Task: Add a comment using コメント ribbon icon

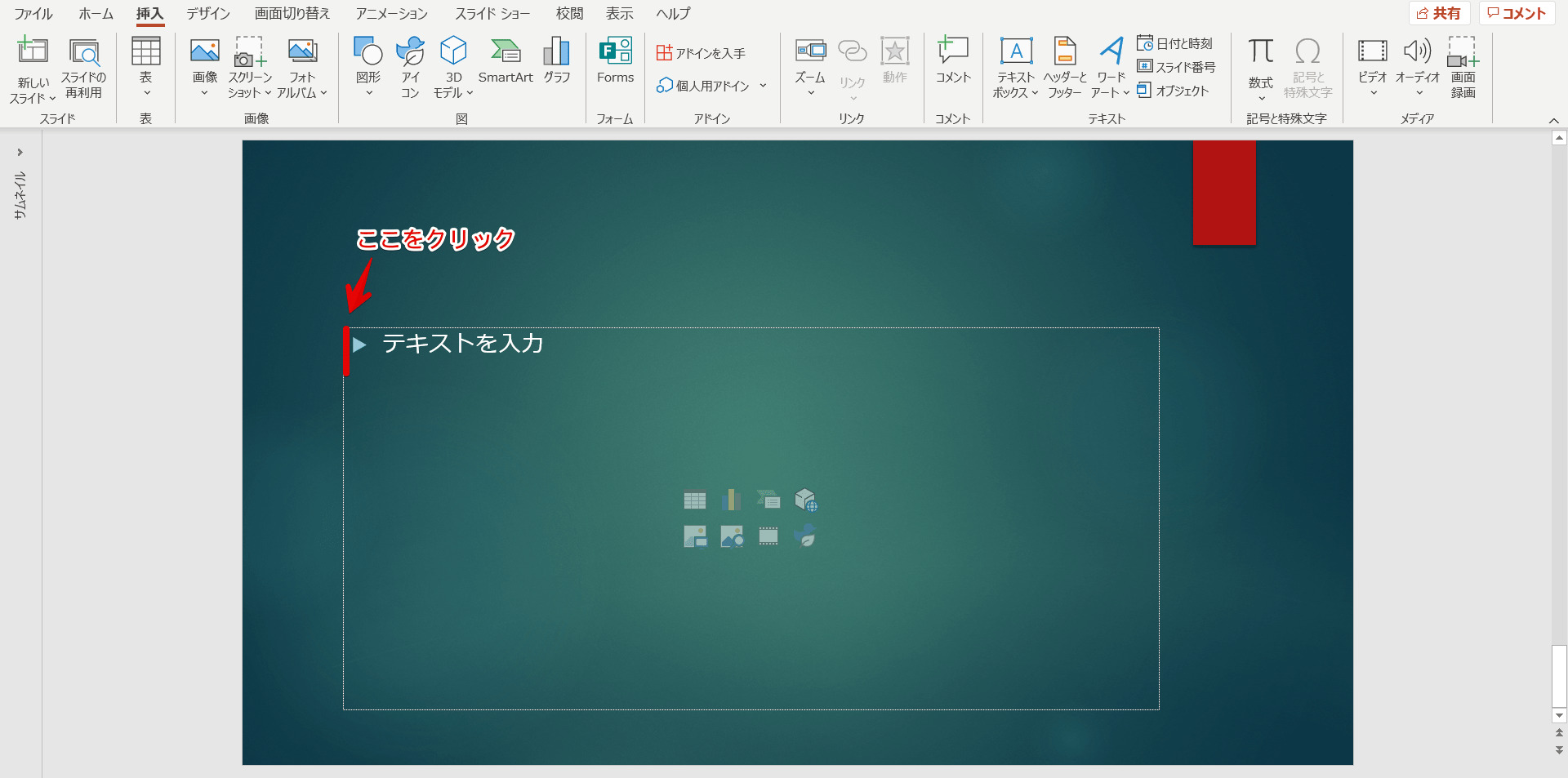Action: click(953, 61)
